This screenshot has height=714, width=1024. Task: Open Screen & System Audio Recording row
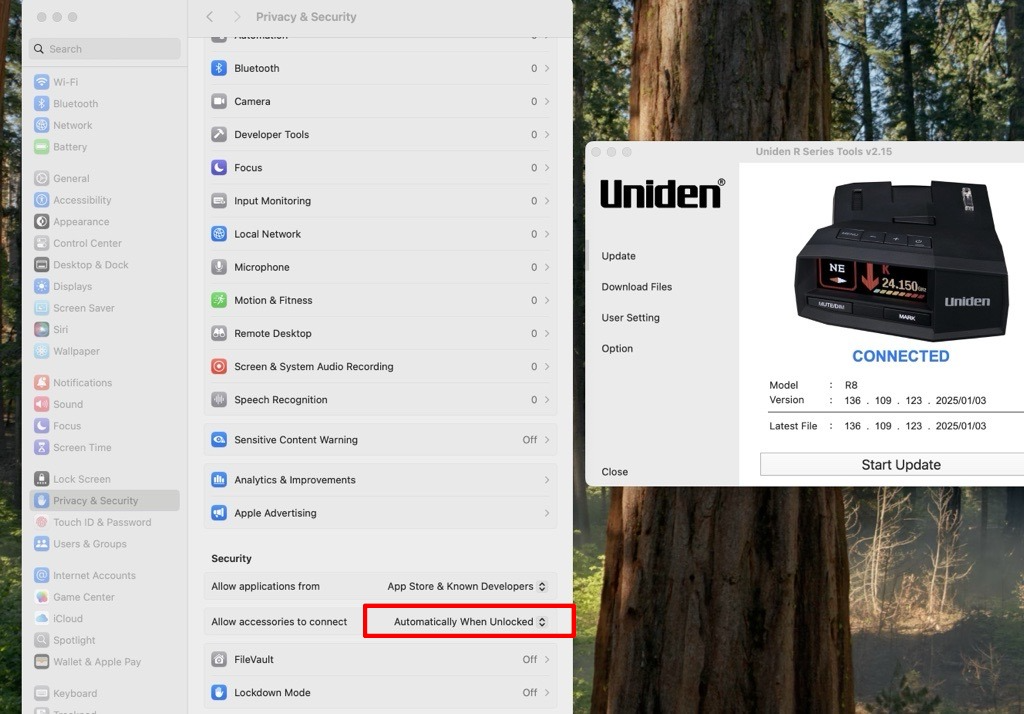click(381, 366)
